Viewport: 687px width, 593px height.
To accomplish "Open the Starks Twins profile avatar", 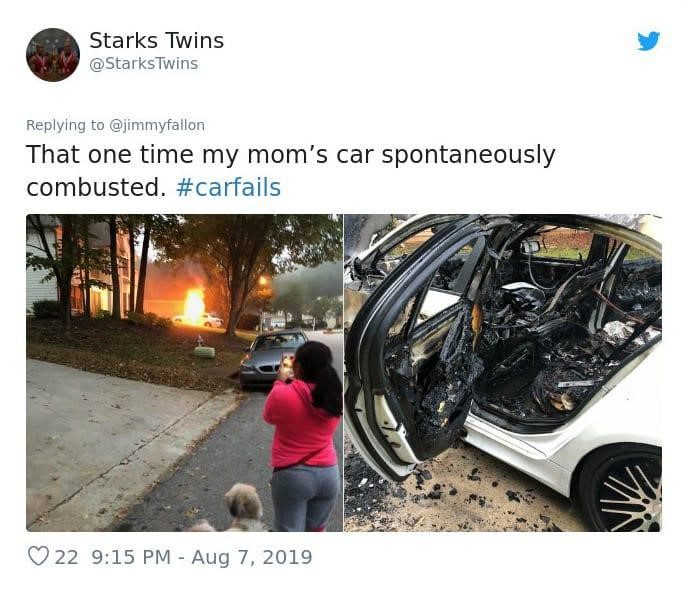I will point(53,55).
